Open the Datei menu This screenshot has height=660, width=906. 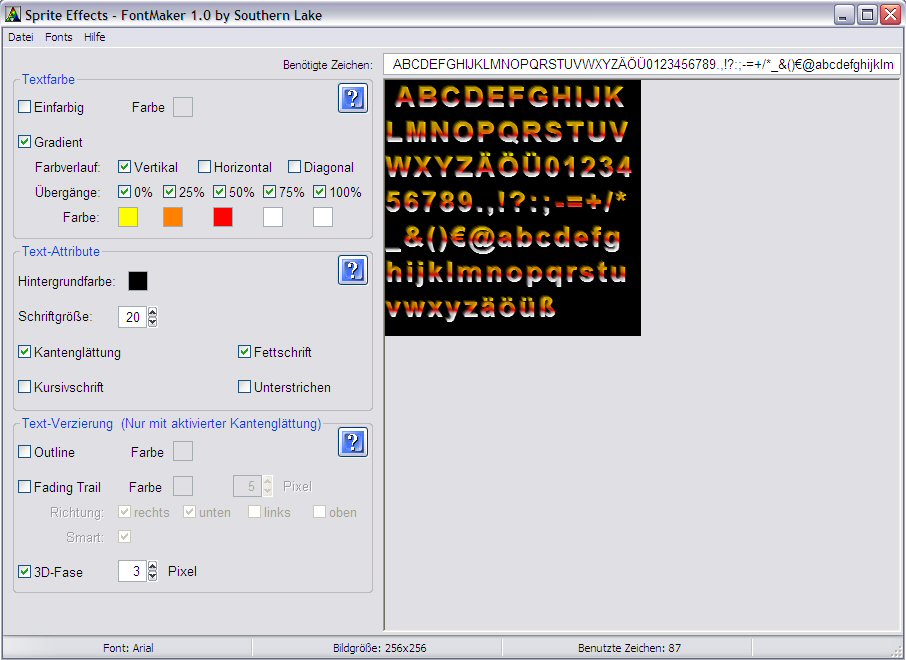click(21, 37)
